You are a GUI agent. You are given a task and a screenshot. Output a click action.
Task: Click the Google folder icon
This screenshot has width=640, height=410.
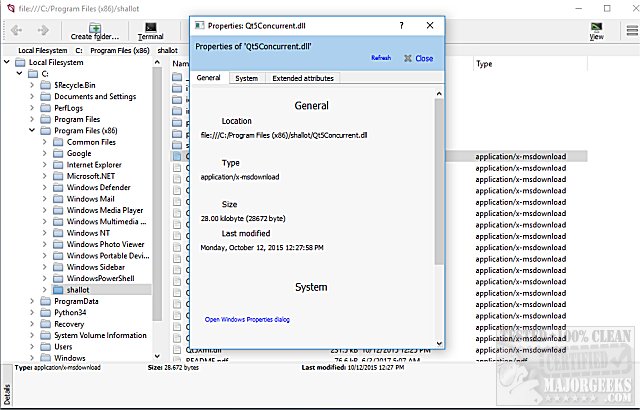tap(58, 153)
